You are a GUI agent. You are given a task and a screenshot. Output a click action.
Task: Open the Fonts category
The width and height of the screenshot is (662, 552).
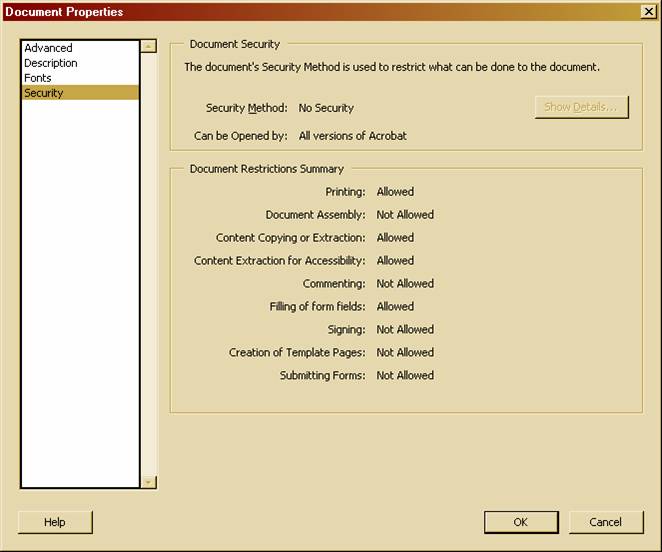38,78
